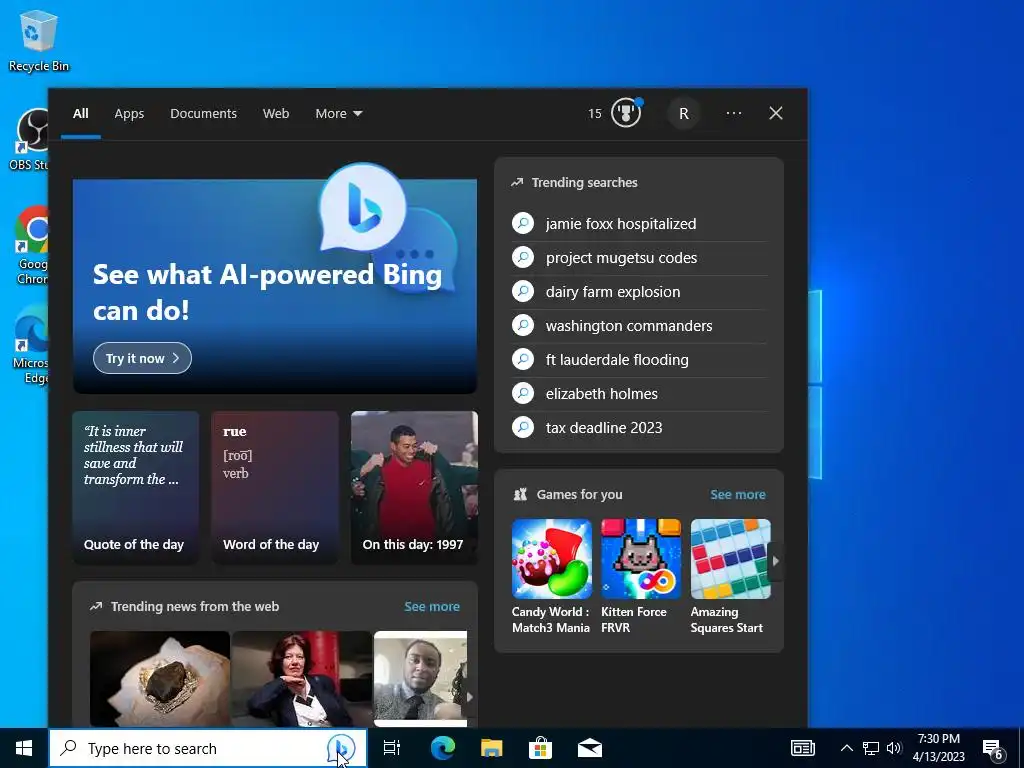This screenshot has height=768, width=1024.
Task: Click search icon beside jamie foxx hospitalized
Action: click(523, 223)
